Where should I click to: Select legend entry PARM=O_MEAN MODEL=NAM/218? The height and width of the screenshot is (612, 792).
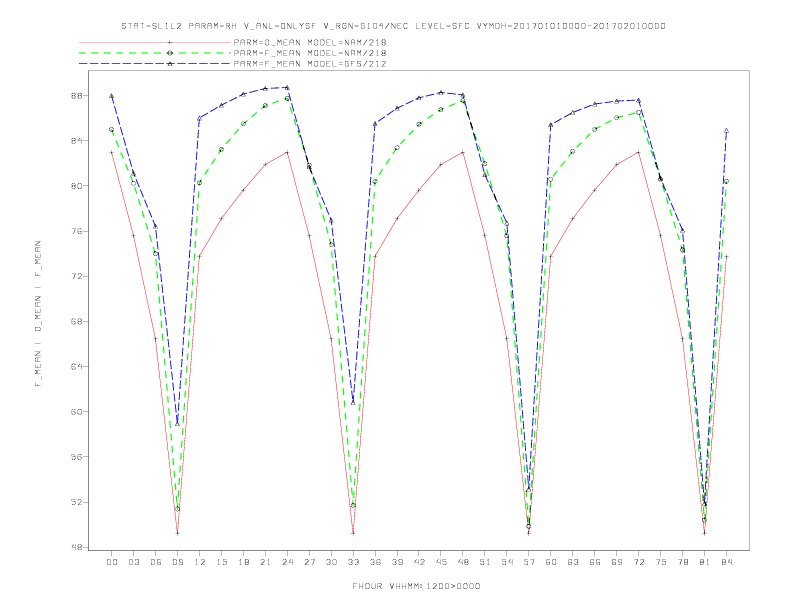coord(310,42)
